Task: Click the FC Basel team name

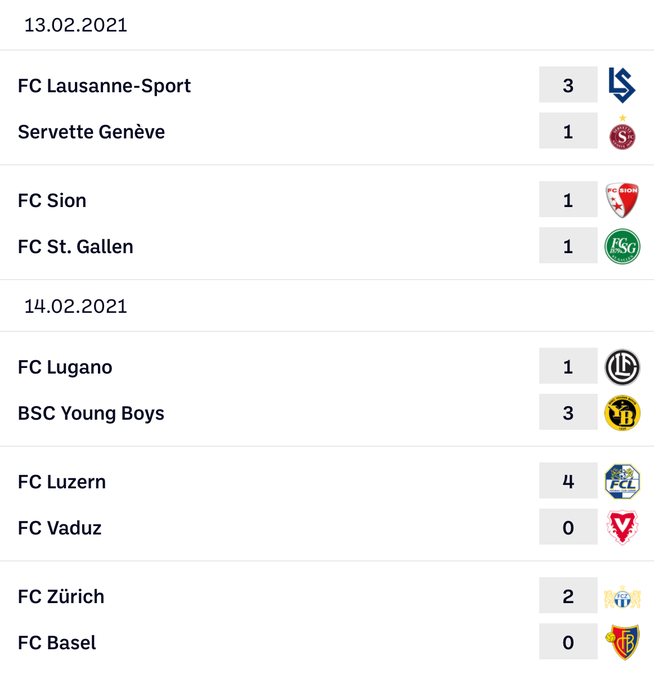Action: click(x=57, y=643)
